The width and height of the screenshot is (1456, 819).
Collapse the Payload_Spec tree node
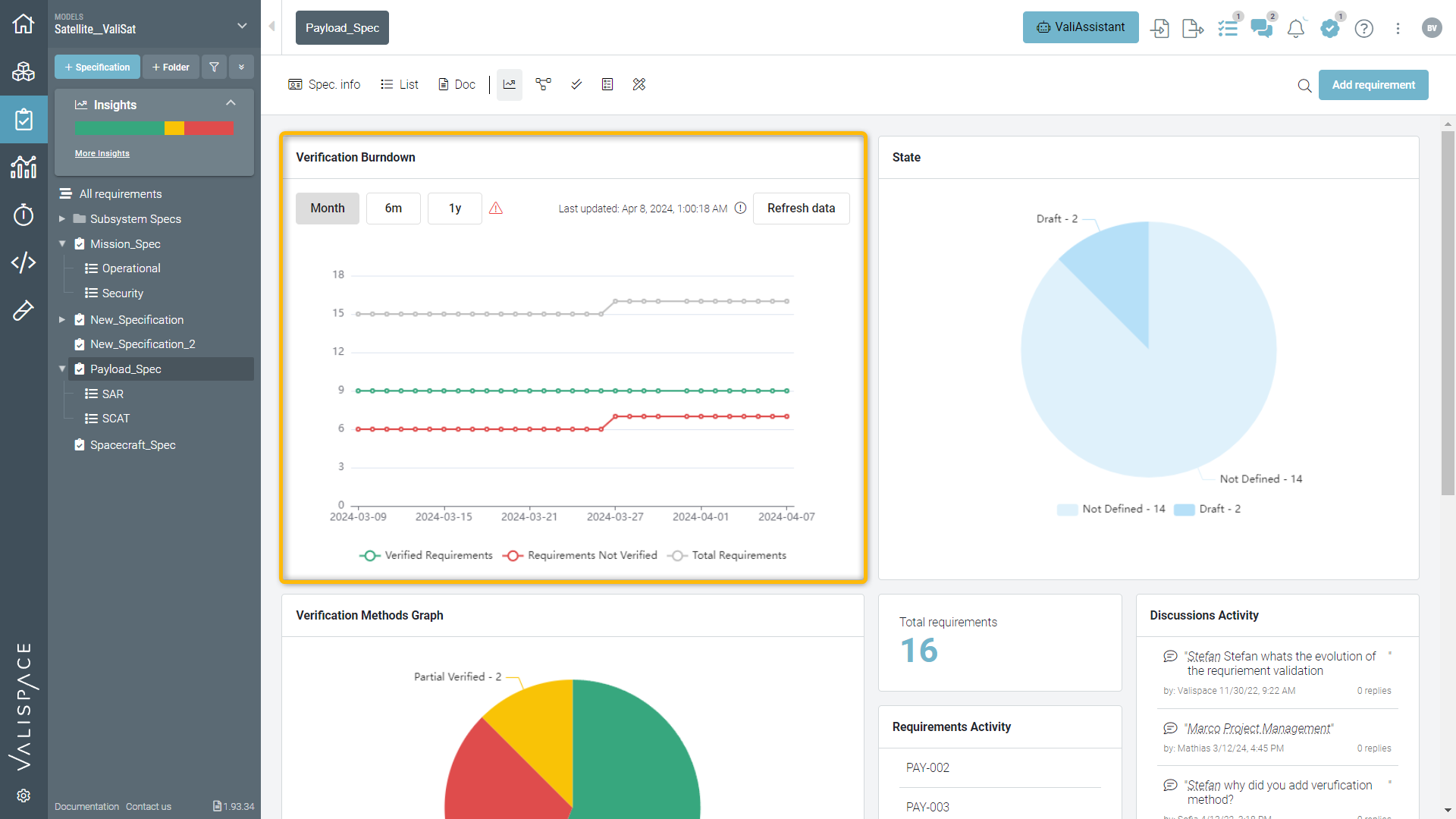[62, 369]
